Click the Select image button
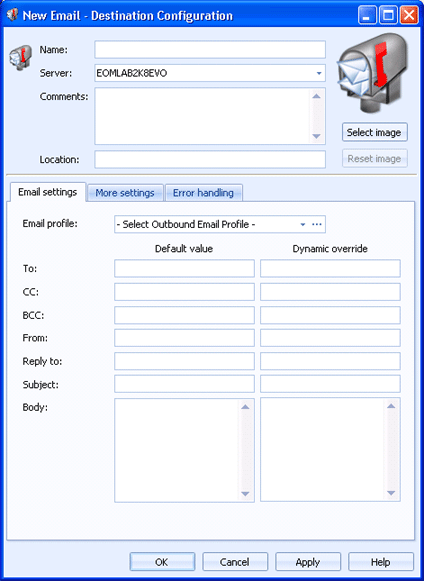424x581 pixels. [x=374, y=132]
